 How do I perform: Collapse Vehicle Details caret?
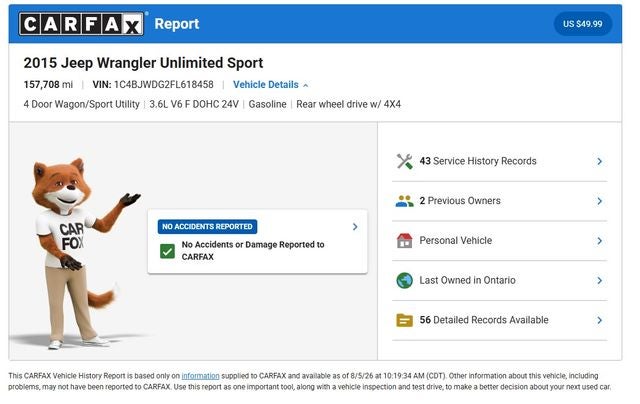tap(306, 85)
